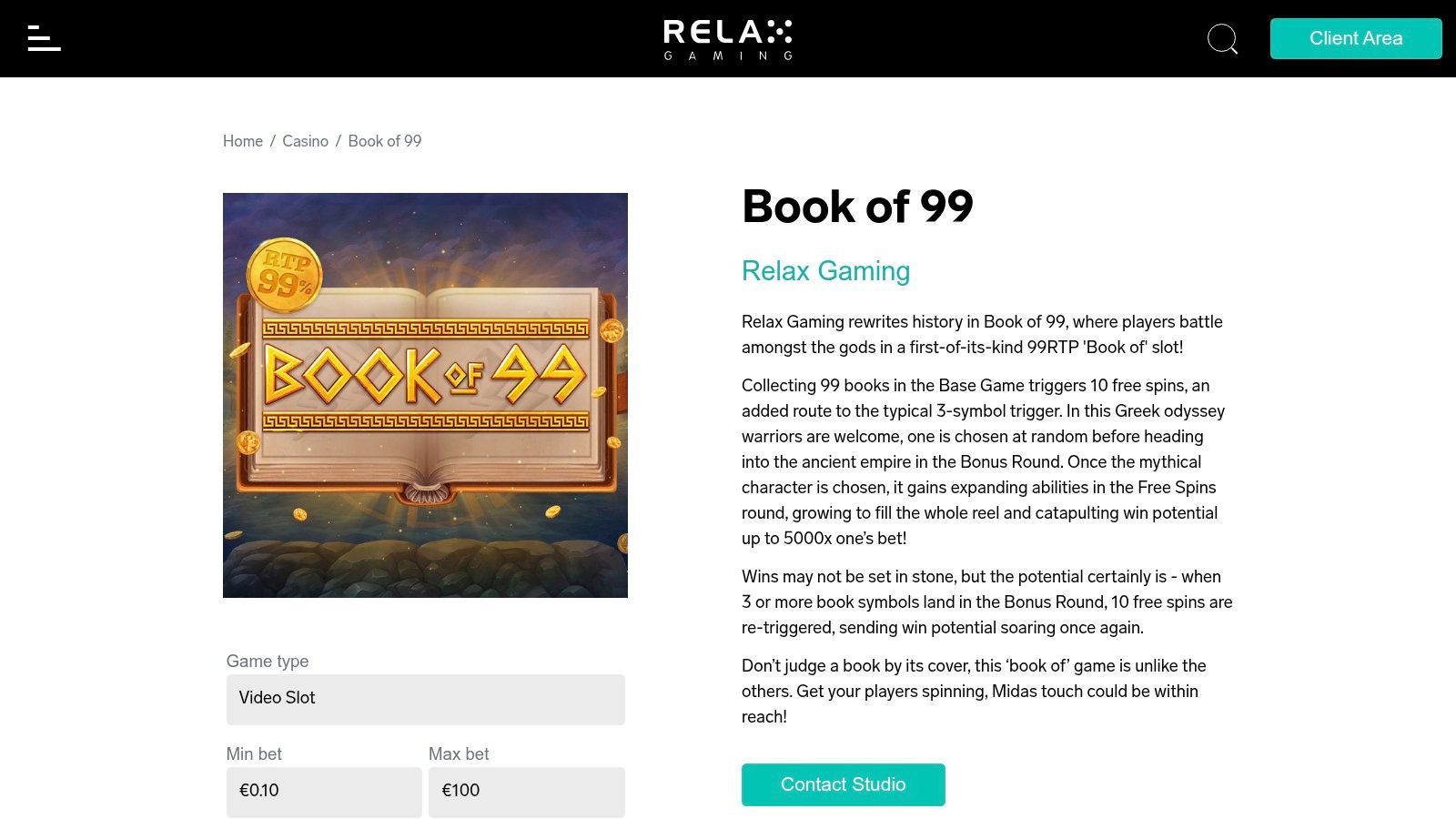Screen dimensions: 1456x819
Task: Click the paragraph starting "Wins may not be"
Action: point(986,602)
